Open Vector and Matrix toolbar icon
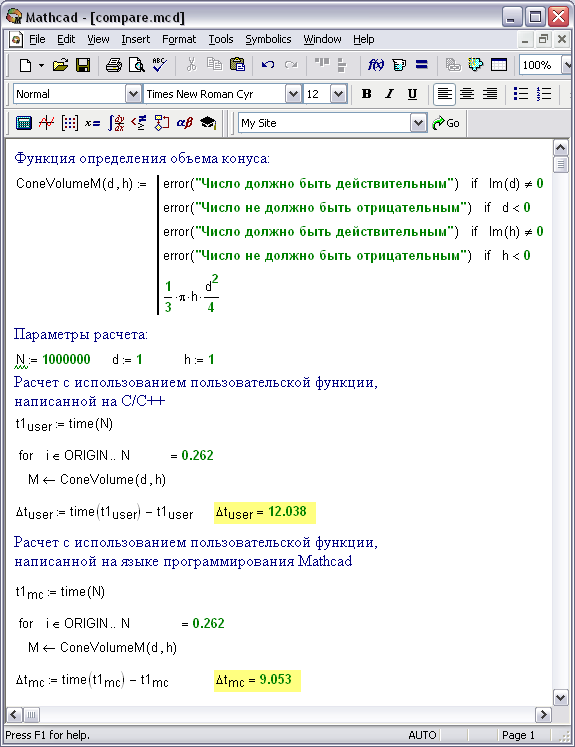This screenshot has height=747, width=575. [70, 123]
